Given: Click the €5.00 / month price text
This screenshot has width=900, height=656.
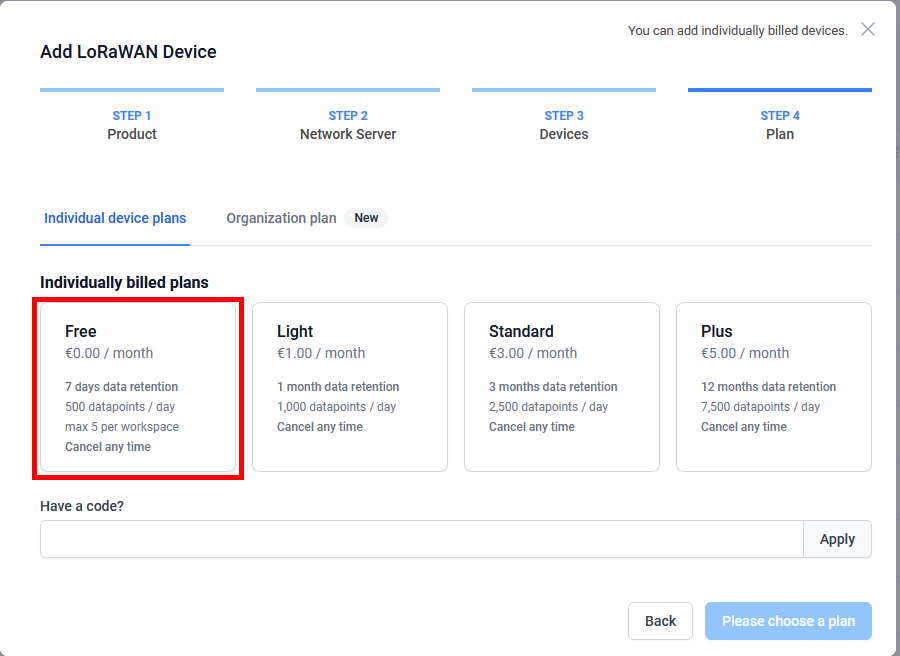Looking at the screenshot, I should coord(745,353).
